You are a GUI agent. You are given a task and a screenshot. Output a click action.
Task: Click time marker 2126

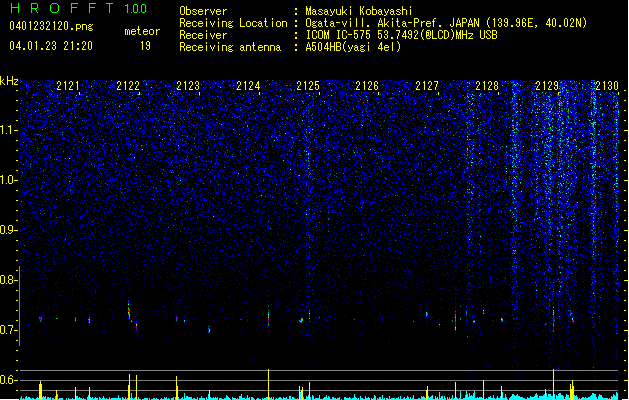click(367, 86)
